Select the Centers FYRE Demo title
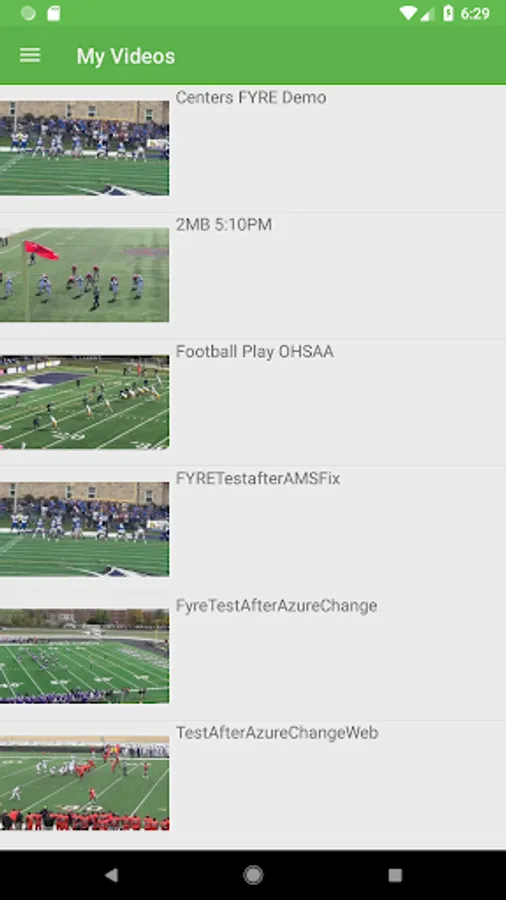 point(251,98)
